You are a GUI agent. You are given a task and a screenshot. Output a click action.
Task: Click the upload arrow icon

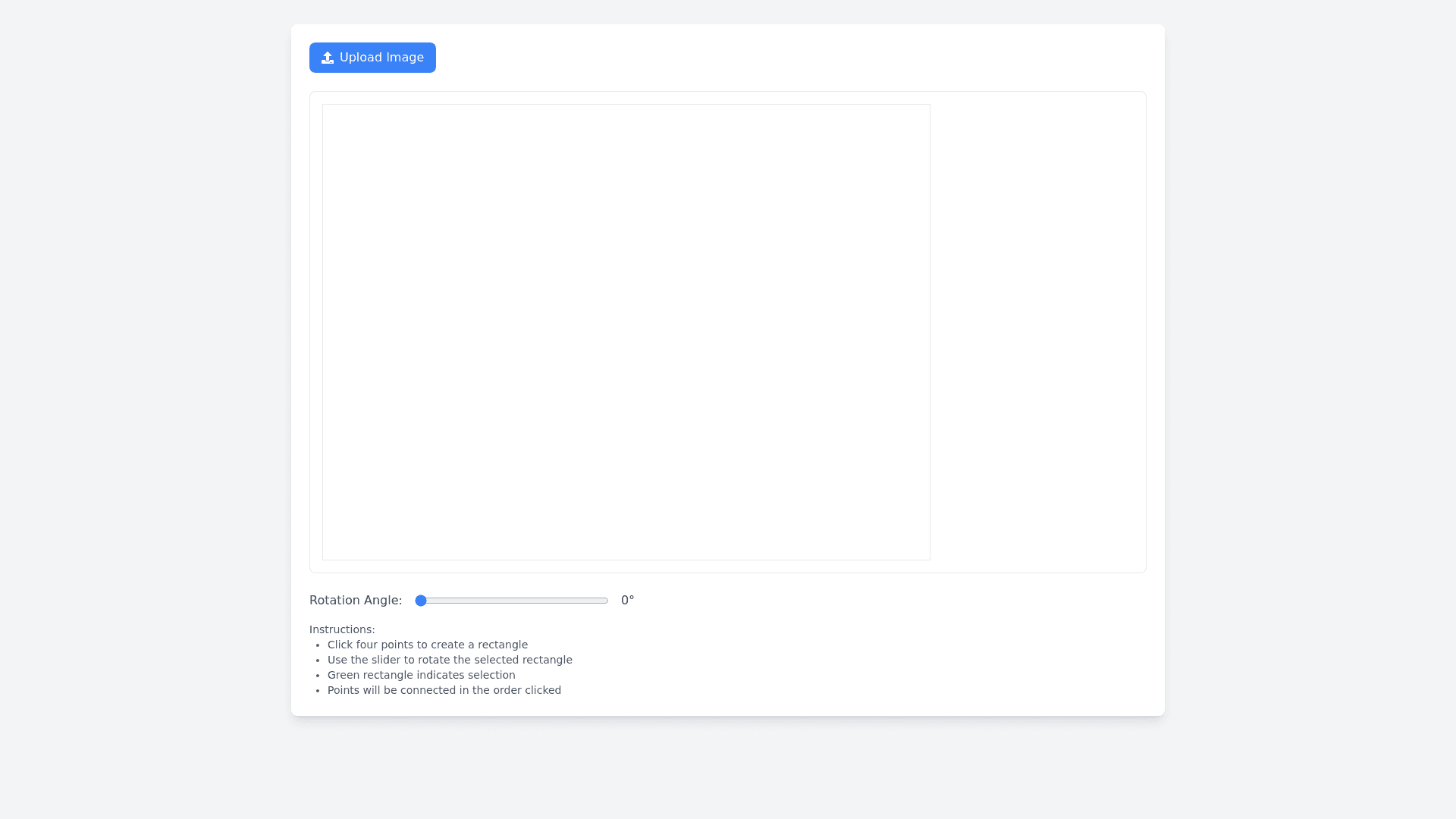pos(328,58)
